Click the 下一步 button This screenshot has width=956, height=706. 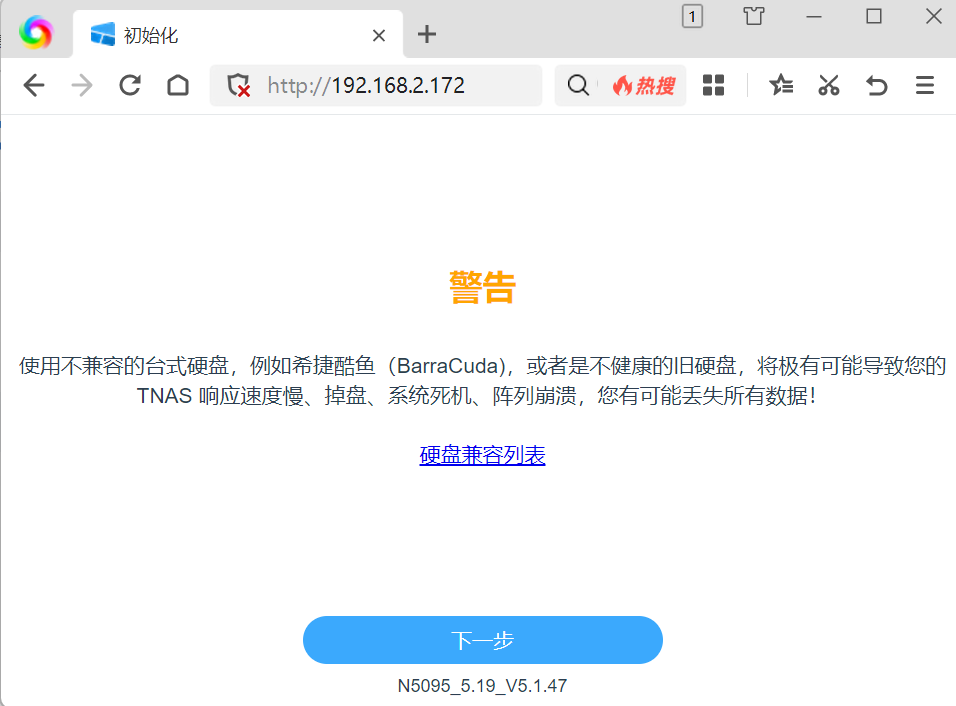coord(482,640)
